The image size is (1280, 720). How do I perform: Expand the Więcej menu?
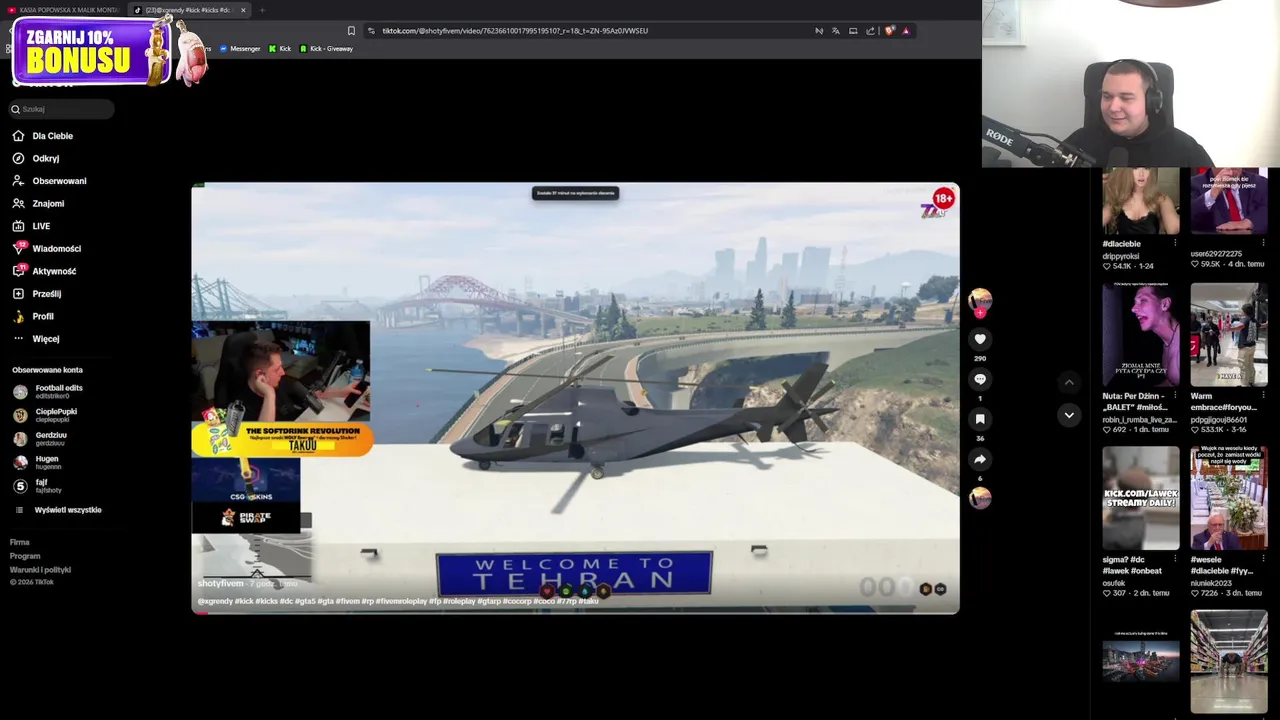(x=36, y=339)
